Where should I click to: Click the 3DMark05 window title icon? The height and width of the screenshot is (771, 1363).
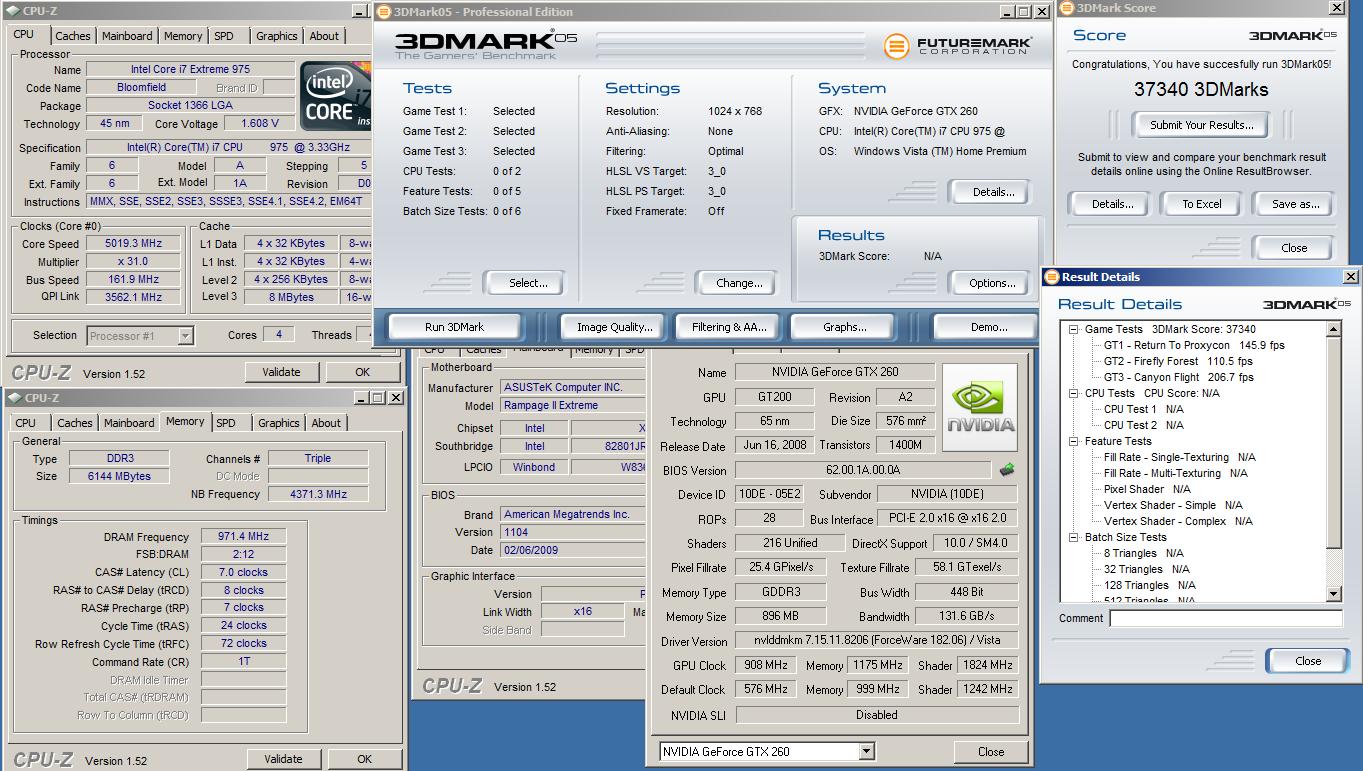point(384,12)
